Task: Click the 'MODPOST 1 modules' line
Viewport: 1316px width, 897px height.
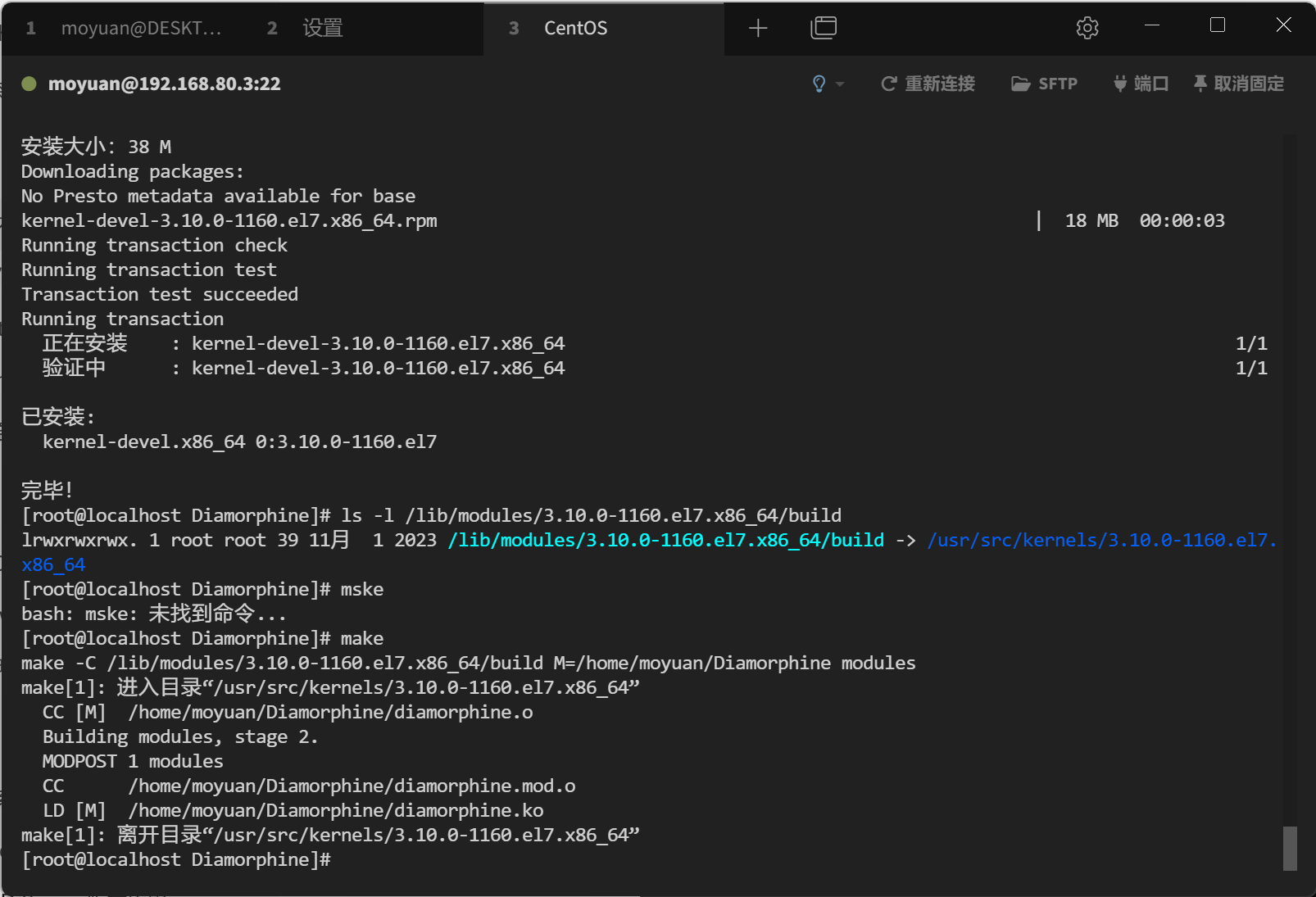Action: [x=133, y=761]
